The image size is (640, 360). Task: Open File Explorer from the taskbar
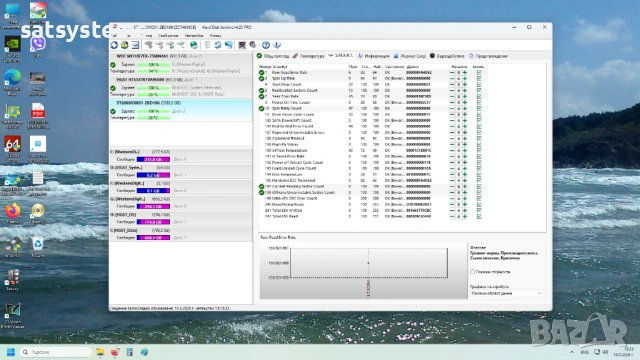coord(100,352)
